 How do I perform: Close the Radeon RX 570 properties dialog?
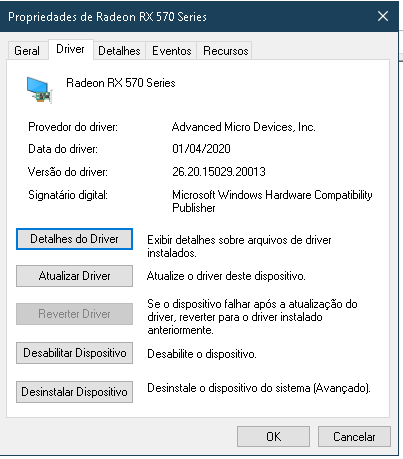point(383,16)
